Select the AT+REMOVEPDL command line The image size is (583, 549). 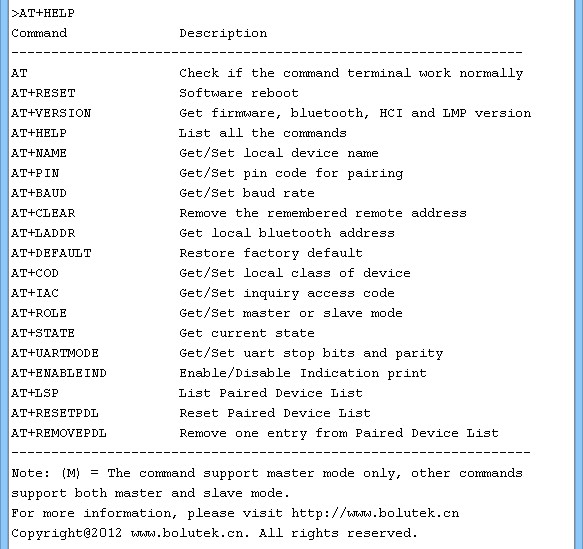(x=59, y=433)
